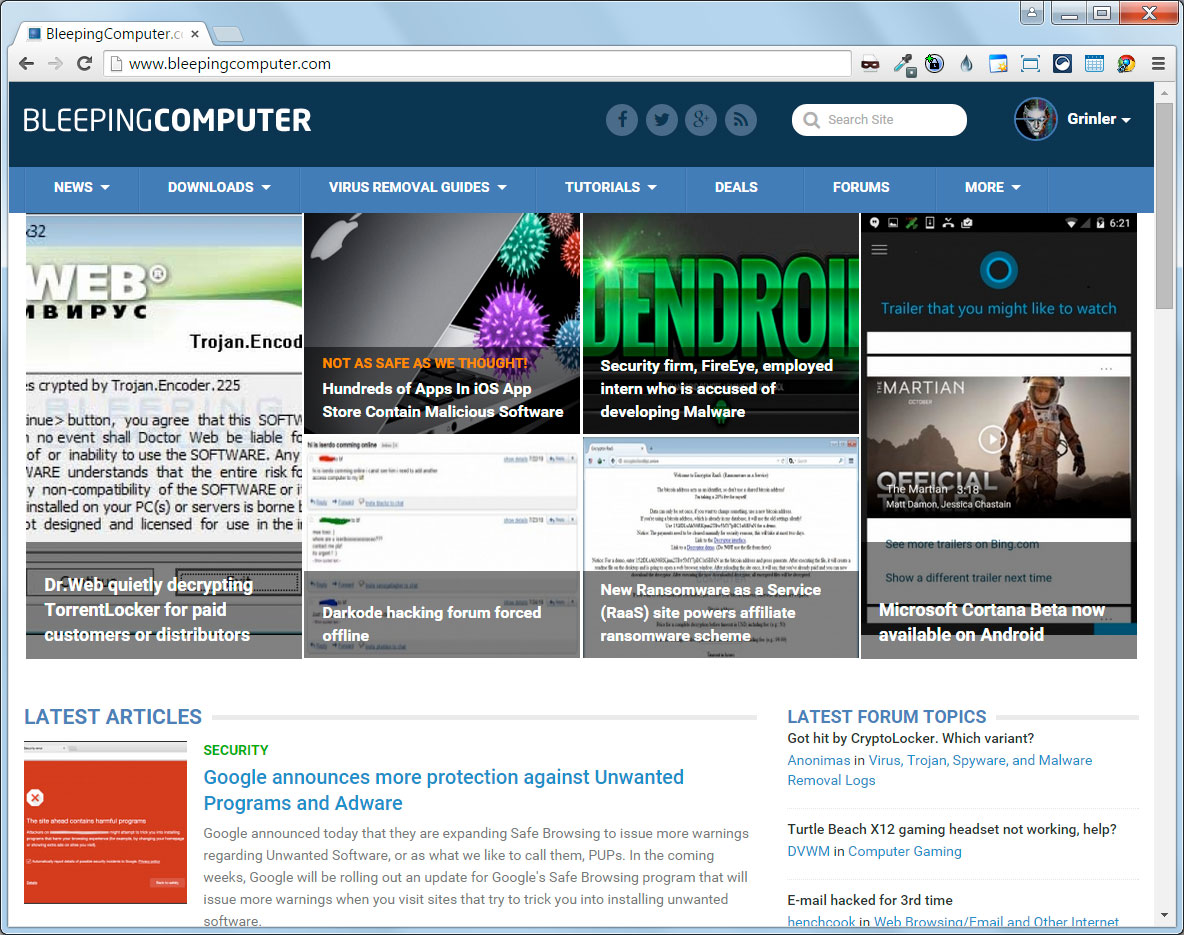Open Google announces more protection article link

pos(444,790)
